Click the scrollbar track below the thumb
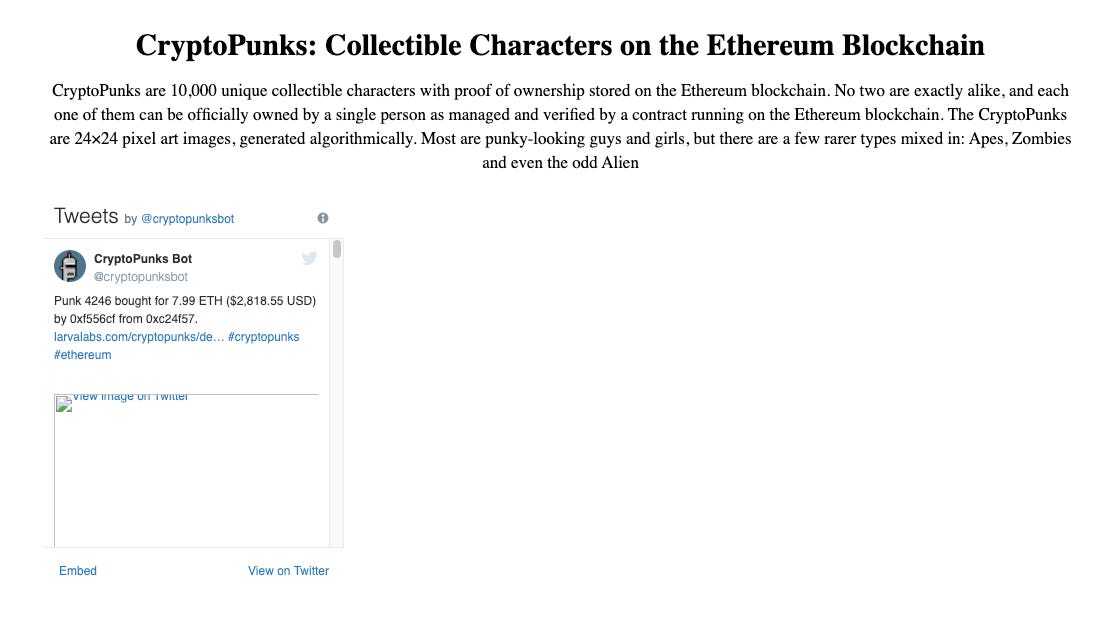The height and width of the screenshot is (638, 1102). click(337, 401)
